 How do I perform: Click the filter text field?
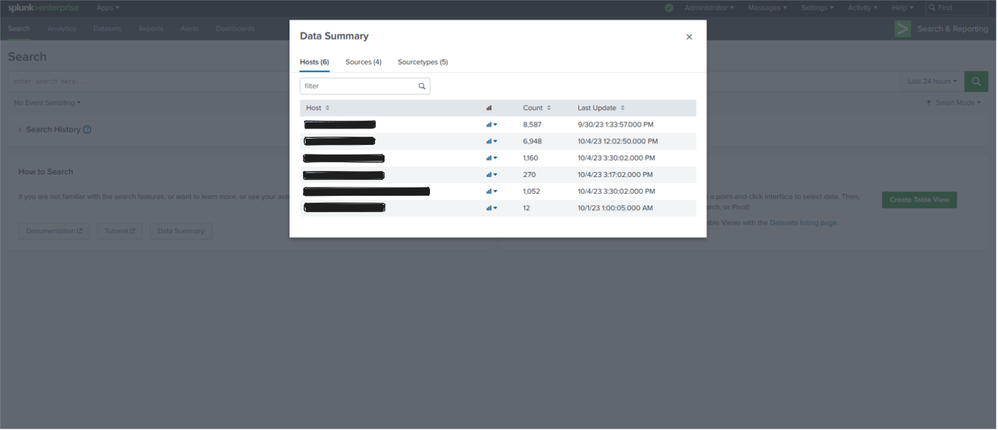(x=358, y=86)
